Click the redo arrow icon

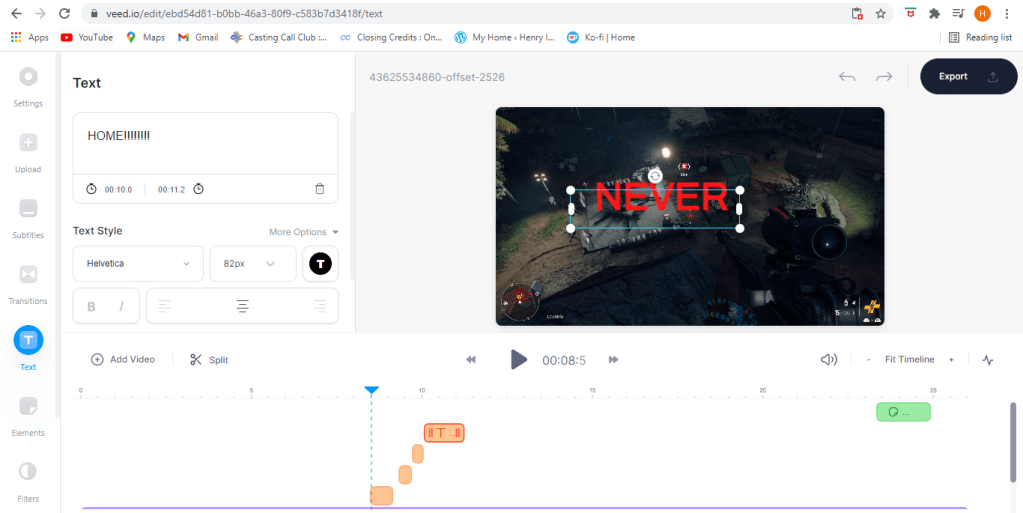click(884, 77)
